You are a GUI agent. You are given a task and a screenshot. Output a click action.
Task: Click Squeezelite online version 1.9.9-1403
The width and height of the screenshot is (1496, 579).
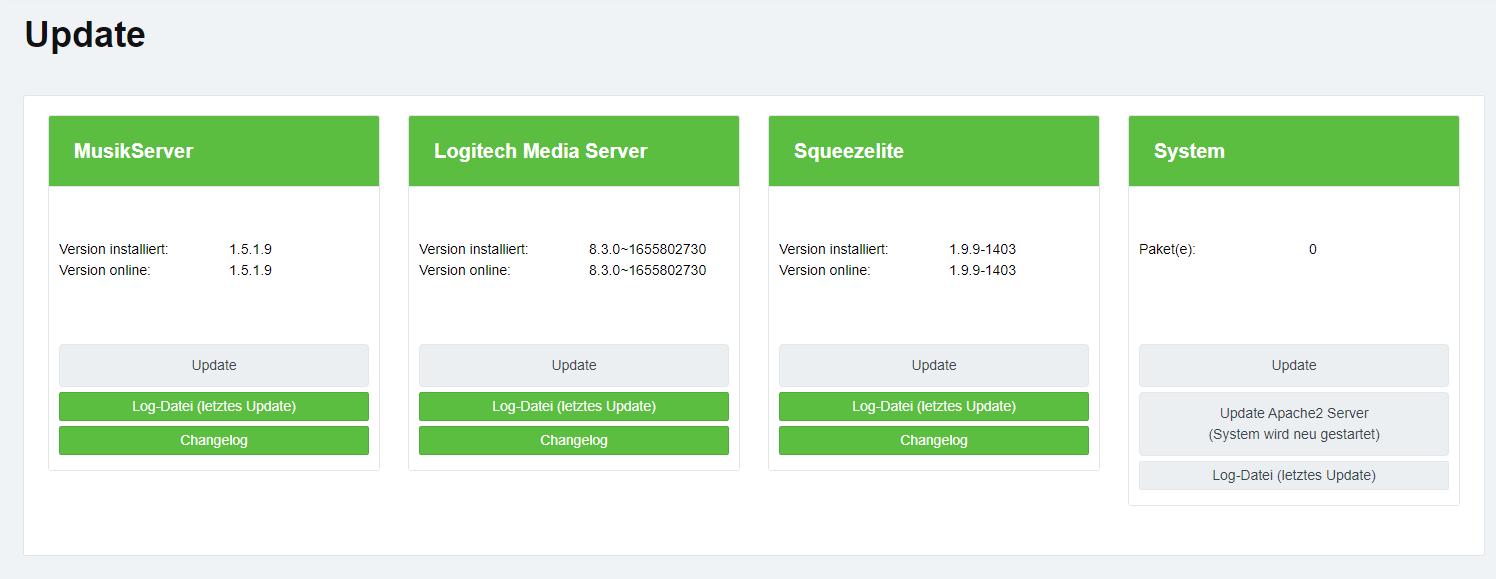pos(982,270)
